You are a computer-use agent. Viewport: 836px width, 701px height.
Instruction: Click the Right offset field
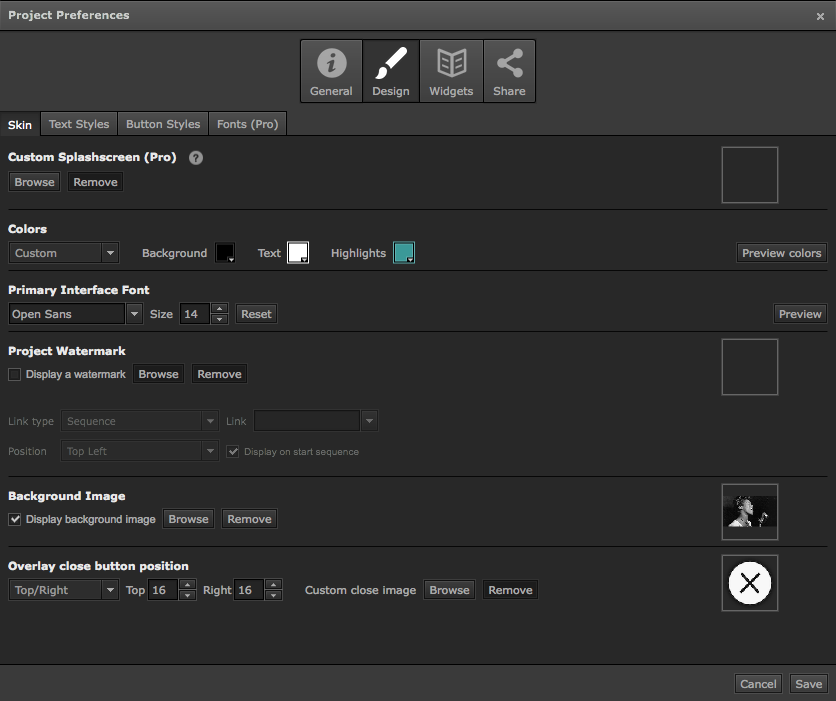(249, 590)
